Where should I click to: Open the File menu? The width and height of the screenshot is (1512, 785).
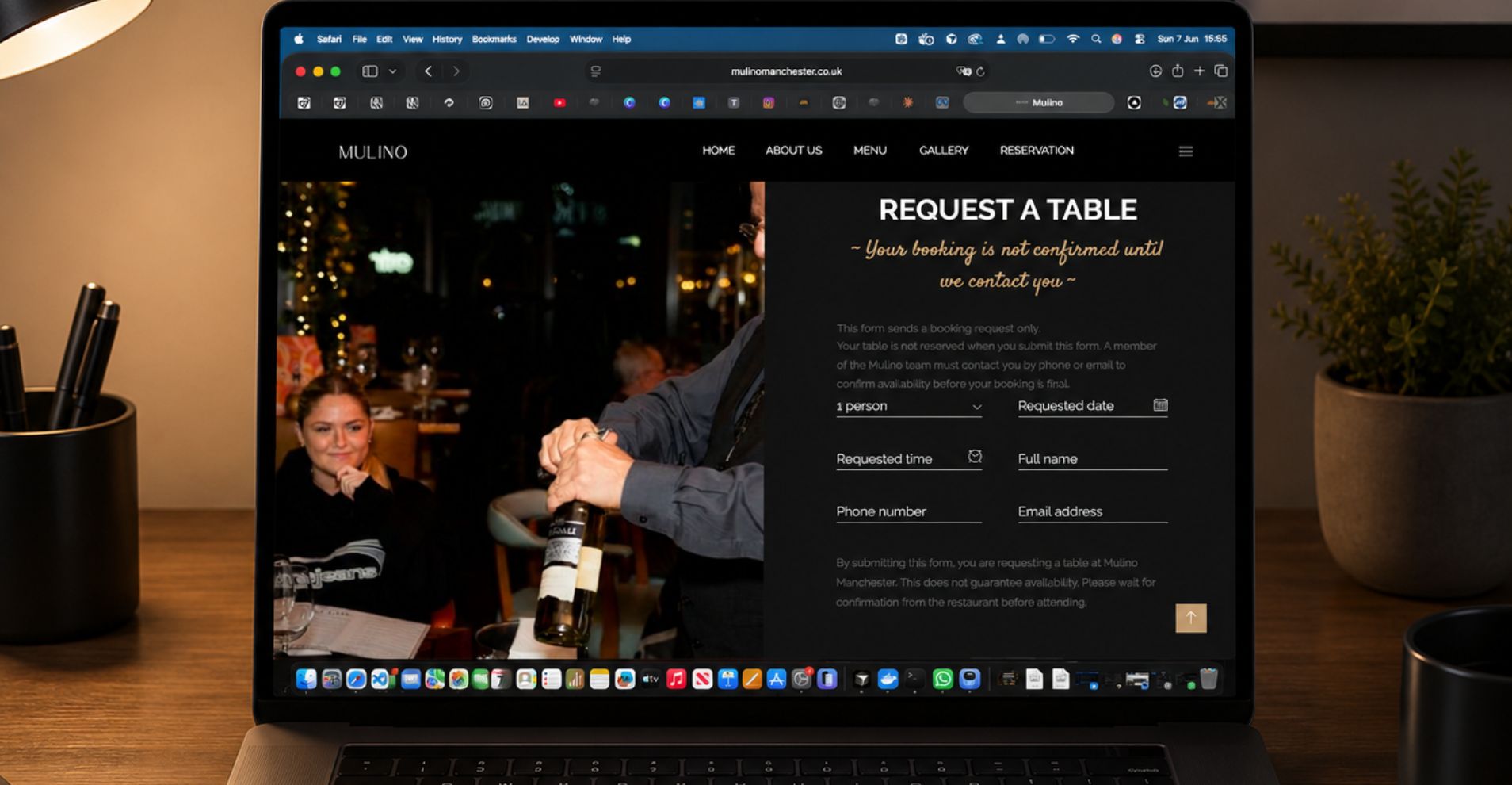pyautogui.click(x=359, y=39)
